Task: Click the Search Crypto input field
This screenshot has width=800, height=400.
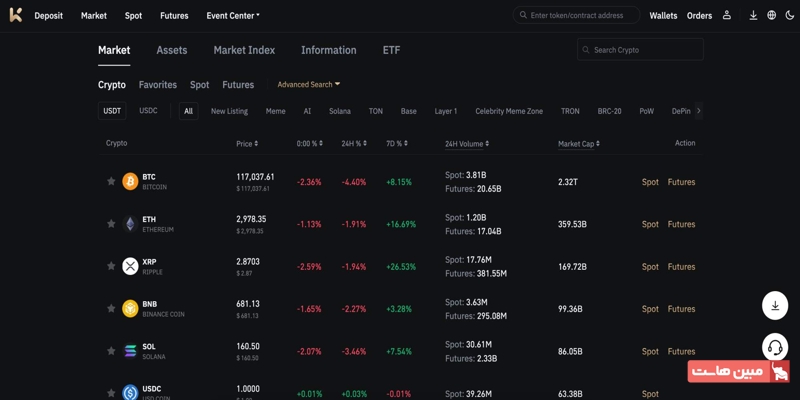Action: [645, 50]
